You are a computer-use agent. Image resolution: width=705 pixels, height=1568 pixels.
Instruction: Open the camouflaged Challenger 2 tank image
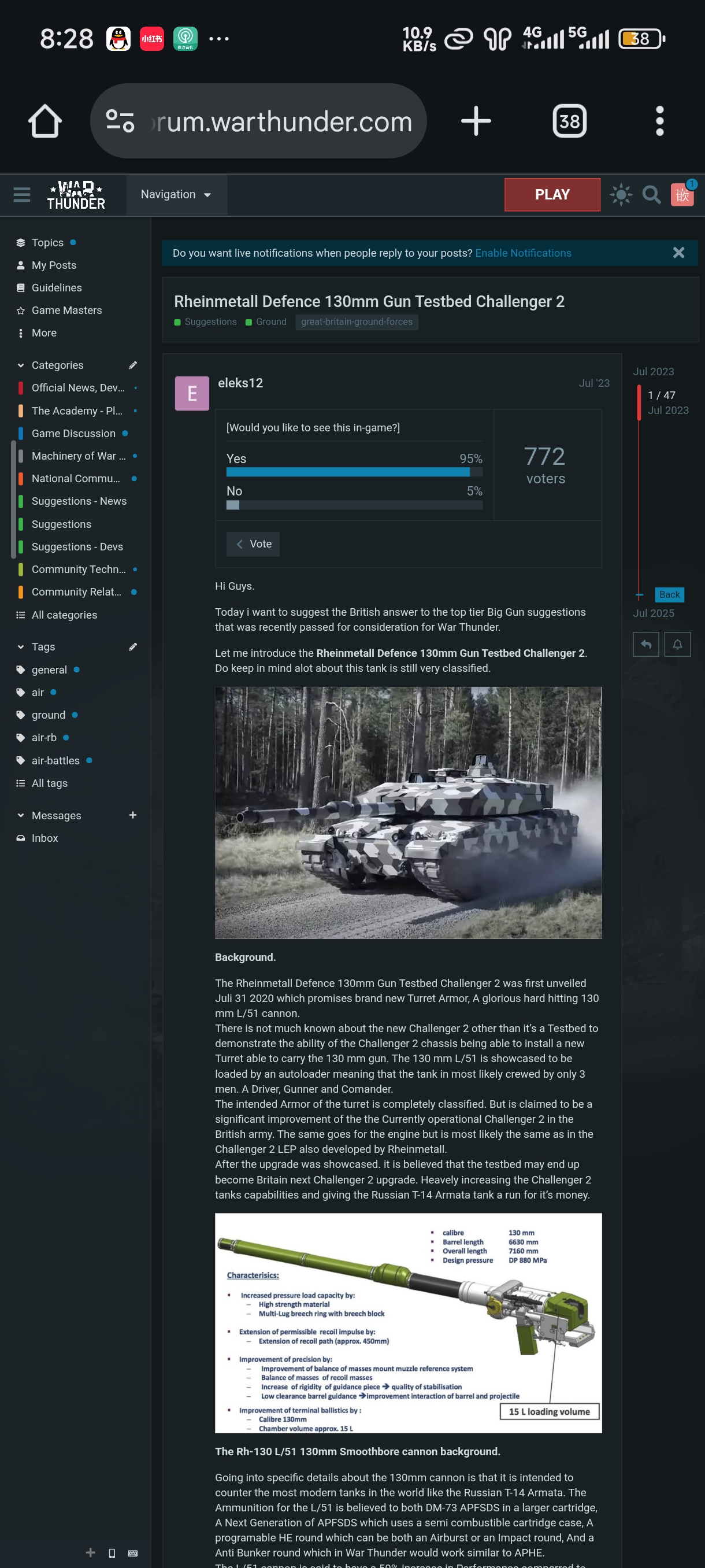[408, 812]
